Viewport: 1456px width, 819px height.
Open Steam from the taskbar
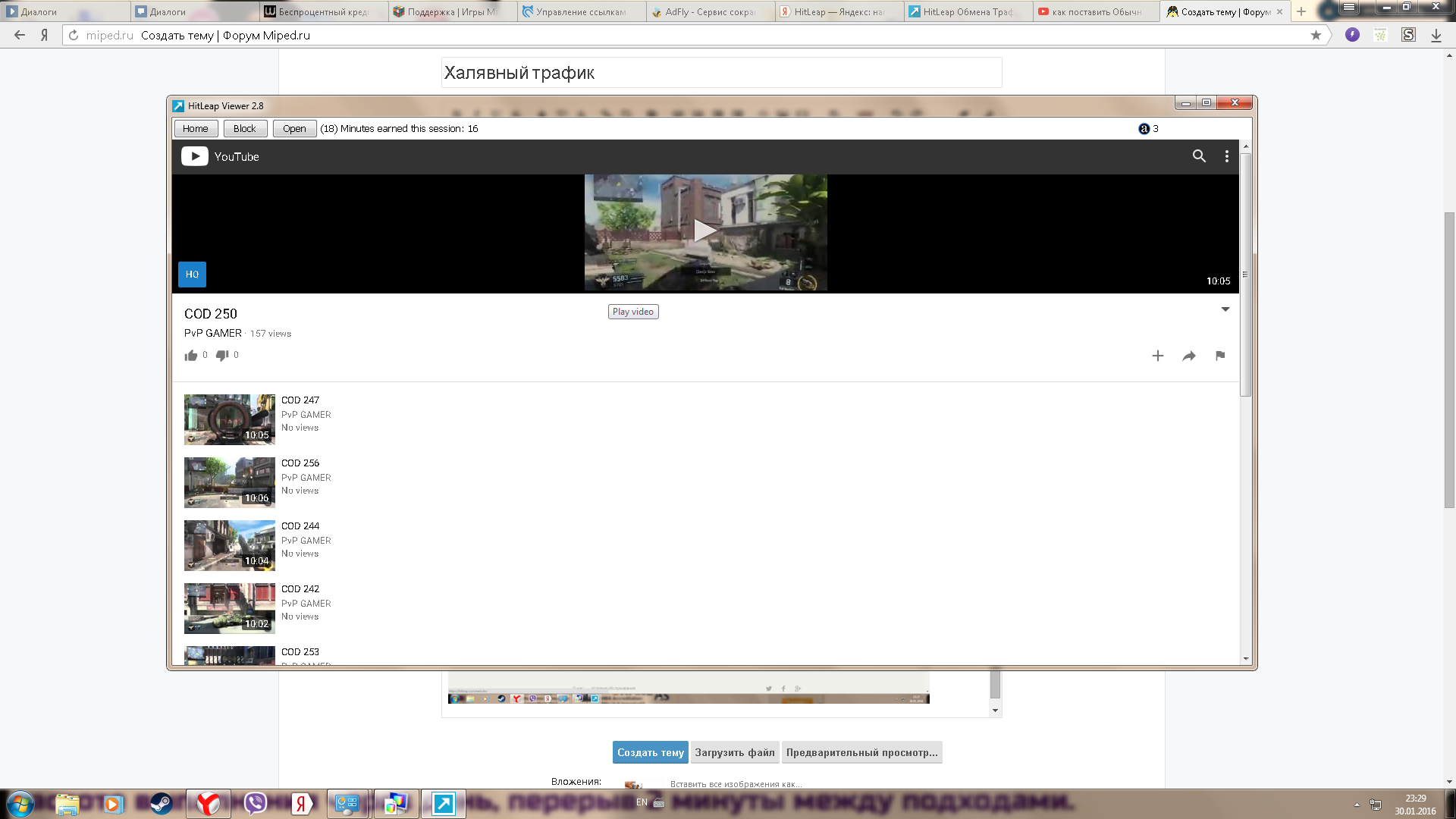pyautogui.click(x=161, y=804)
